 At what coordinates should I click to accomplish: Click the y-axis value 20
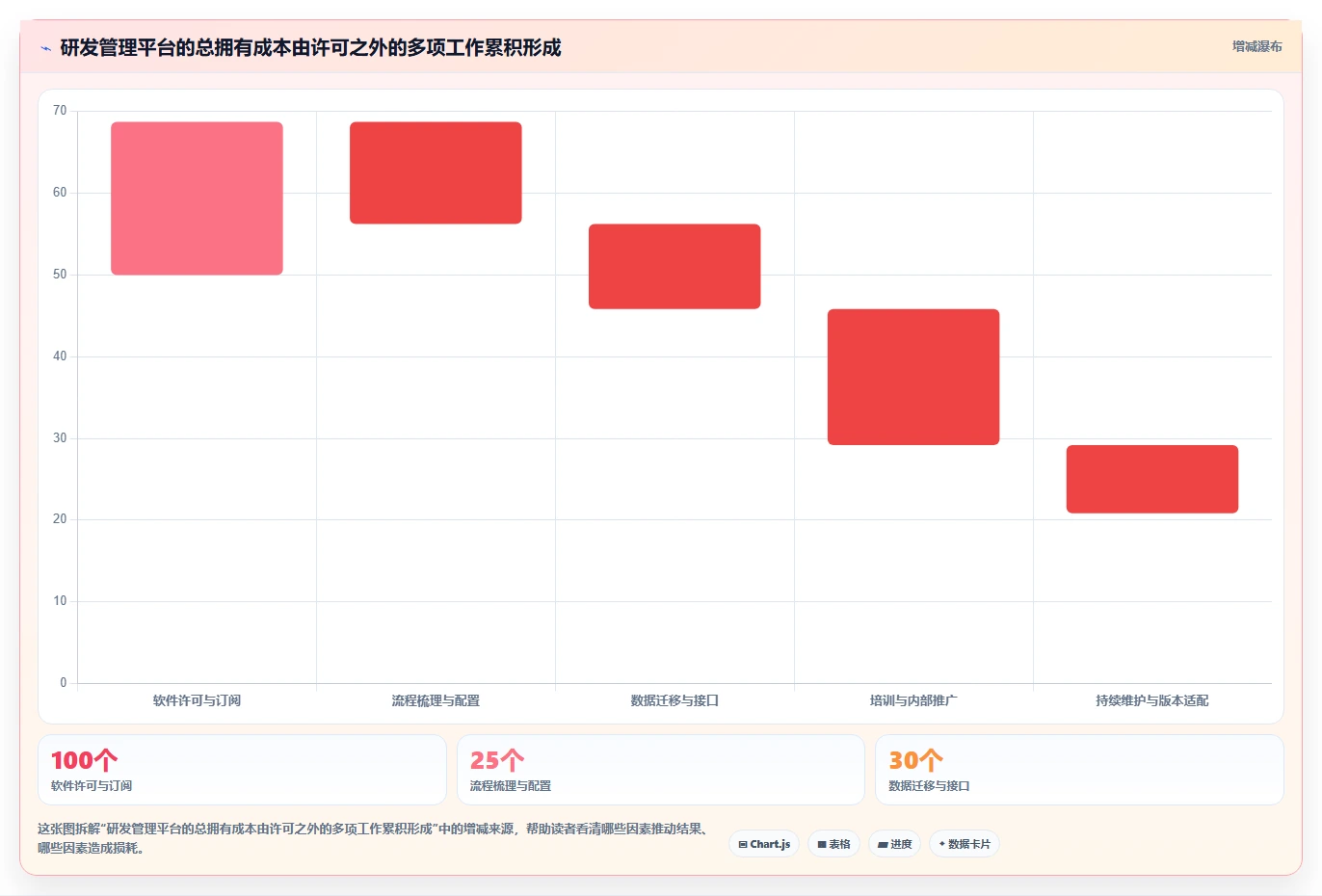[60, 519]
